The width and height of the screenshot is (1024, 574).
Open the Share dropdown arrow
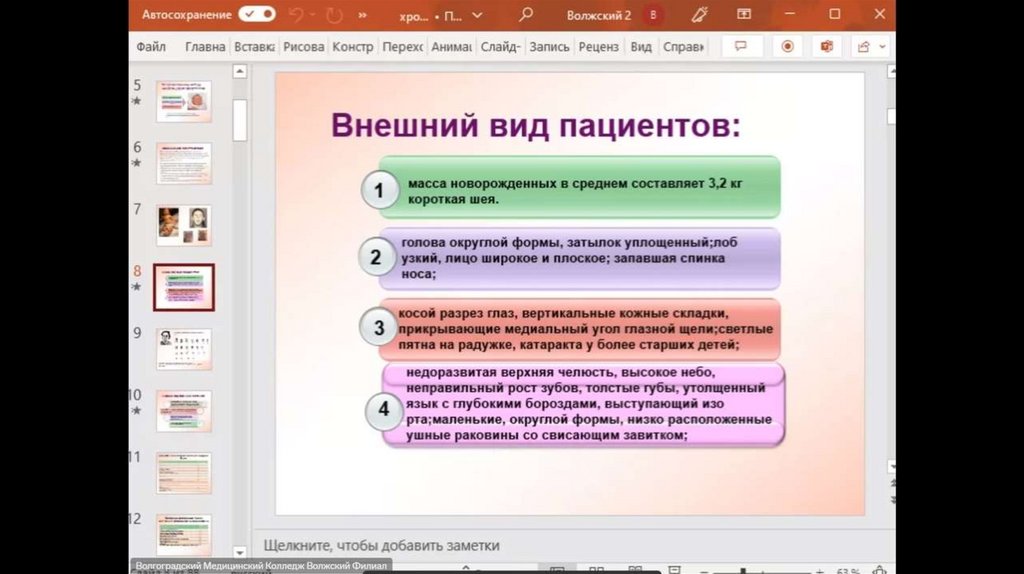[882, 46]
